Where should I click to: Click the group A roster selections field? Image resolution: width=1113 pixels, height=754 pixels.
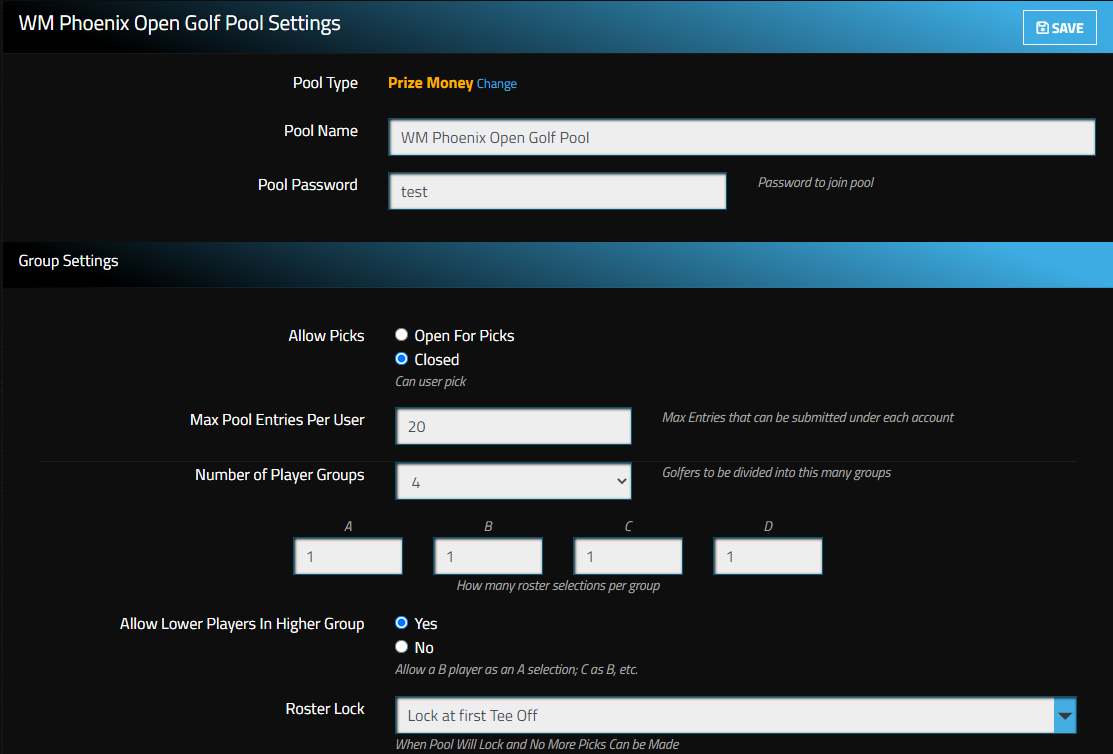(347, 556)
